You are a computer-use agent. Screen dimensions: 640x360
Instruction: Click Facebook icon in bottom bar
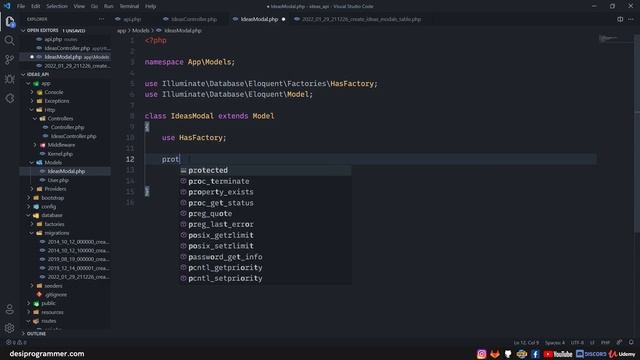535,354
